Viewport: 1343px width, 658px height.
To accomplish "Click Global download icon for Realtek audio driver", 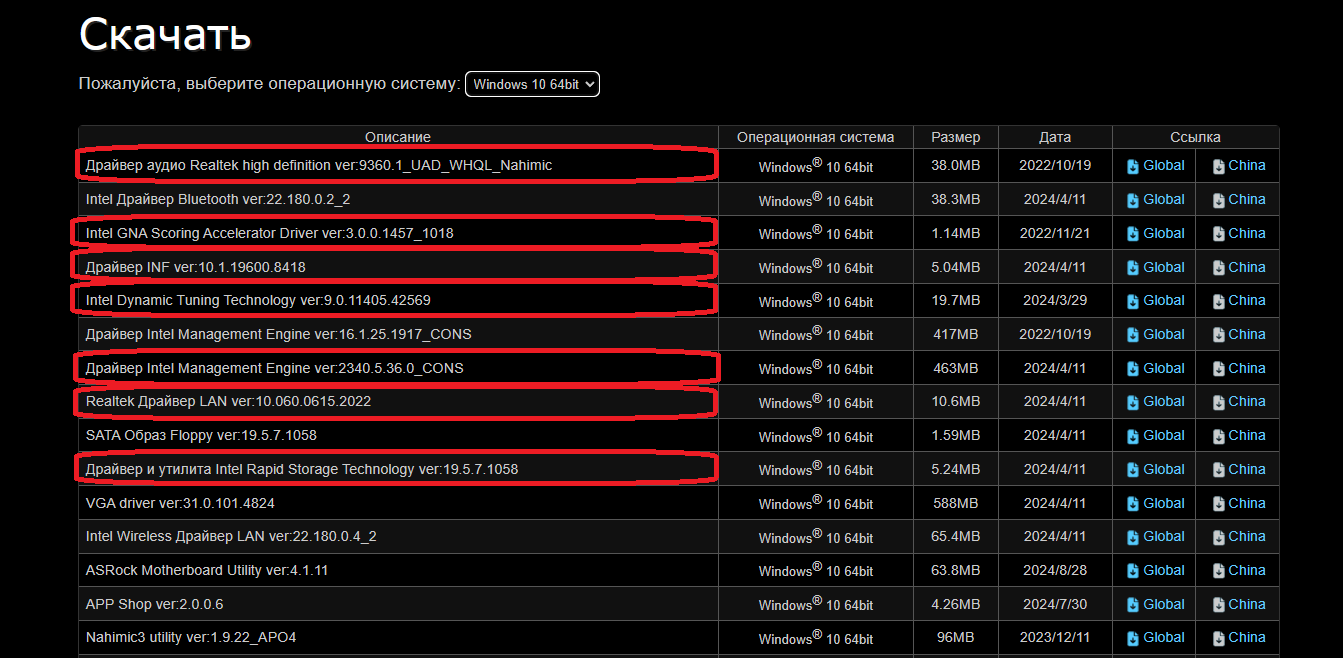I will coord(1133,166).
